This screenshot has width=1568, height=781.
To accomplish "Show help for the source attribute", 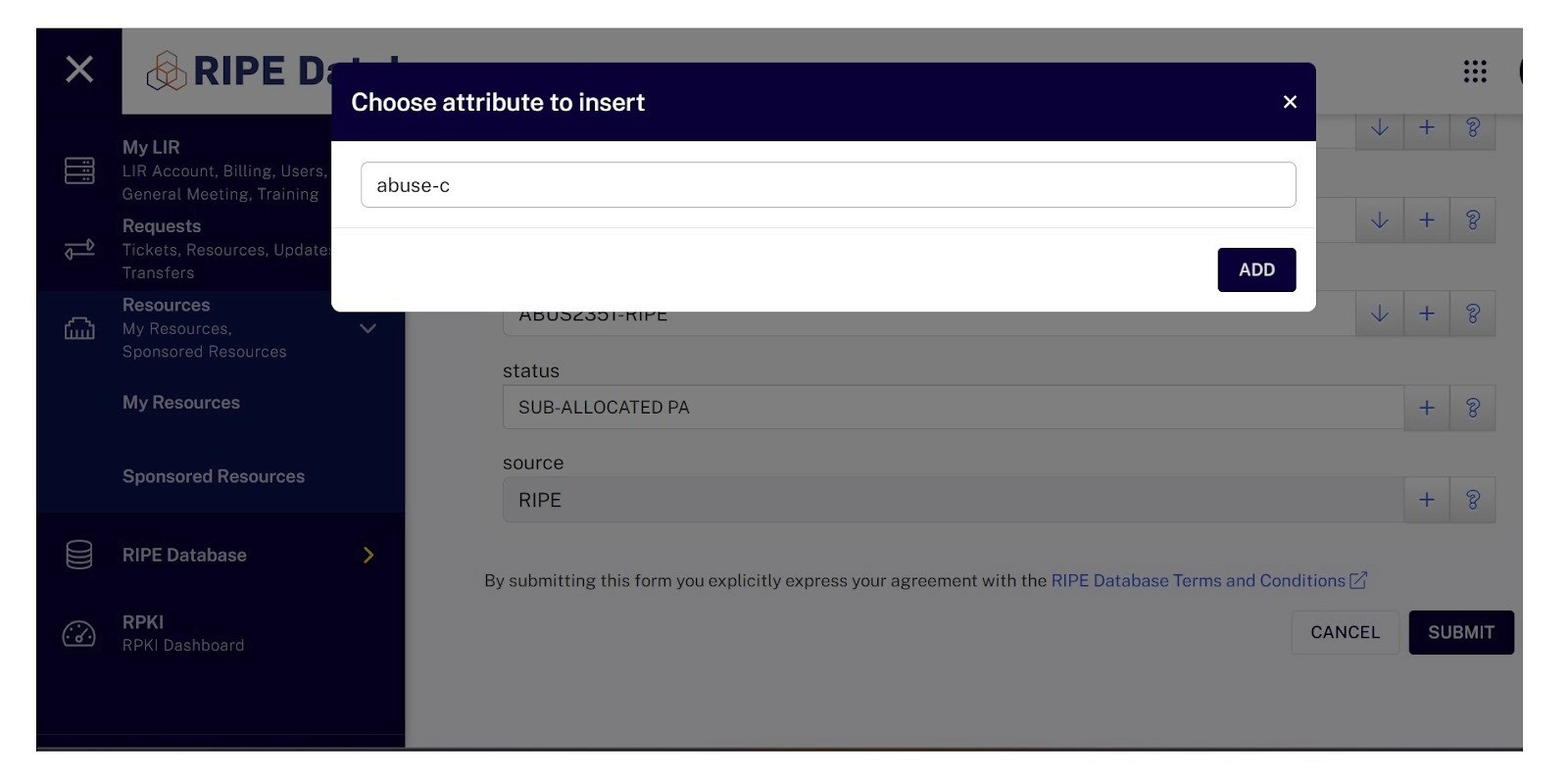I will click(x=1472, y=500).
